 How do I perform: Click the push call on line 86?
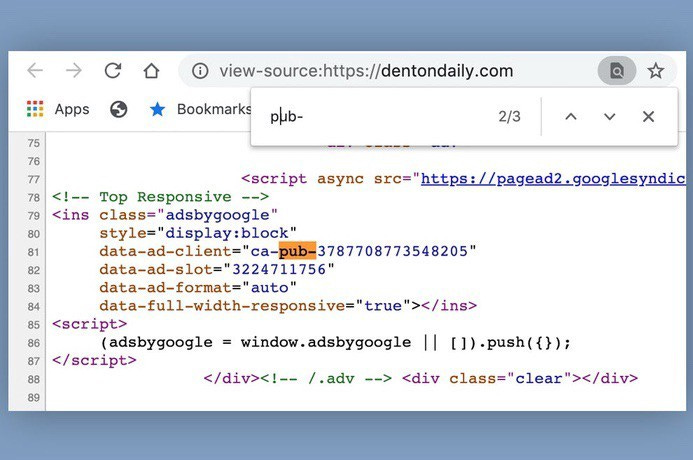529,342
